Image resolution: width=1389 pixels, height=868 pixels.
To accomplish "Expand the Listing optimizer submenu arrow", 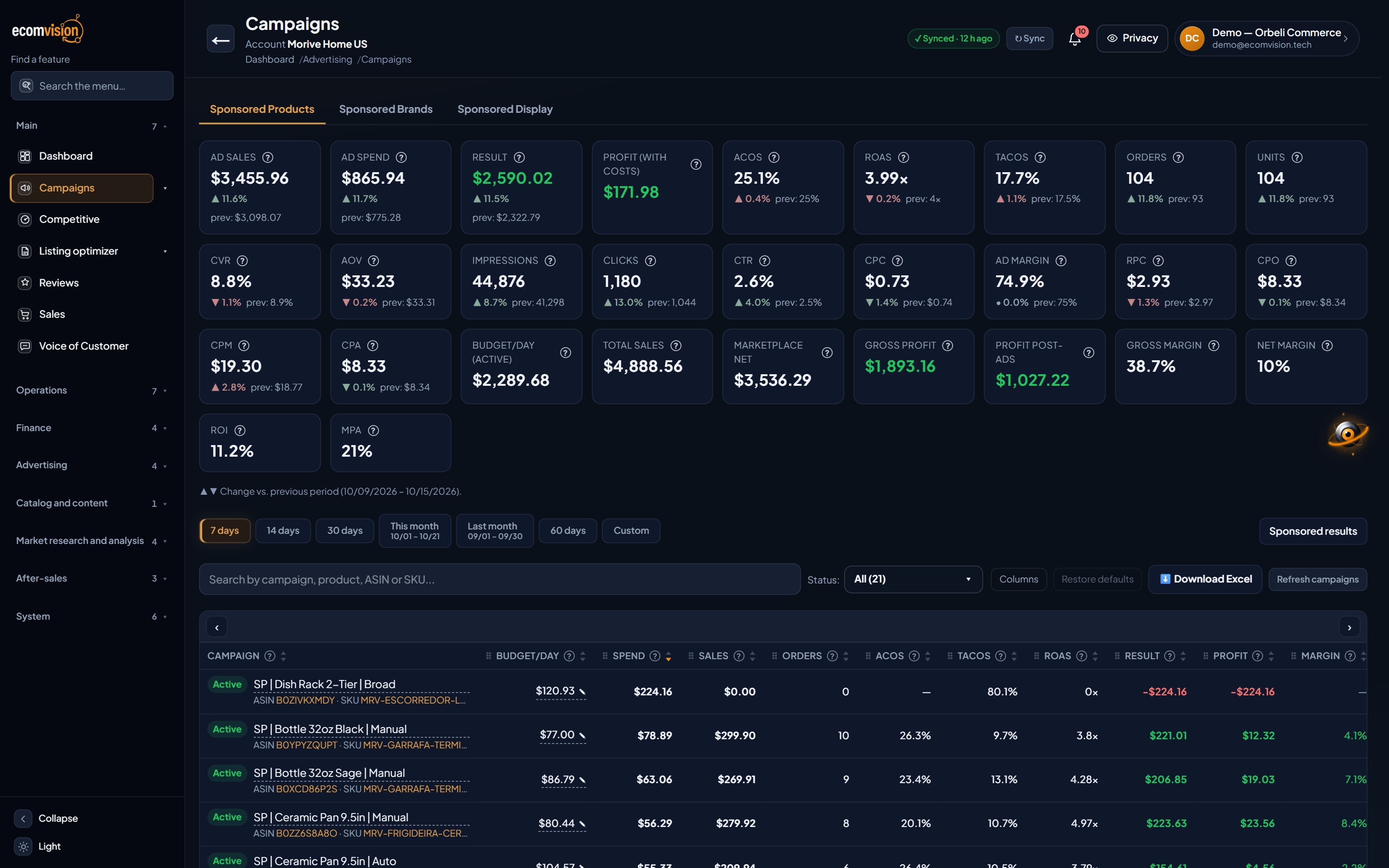I will [165, 251].
